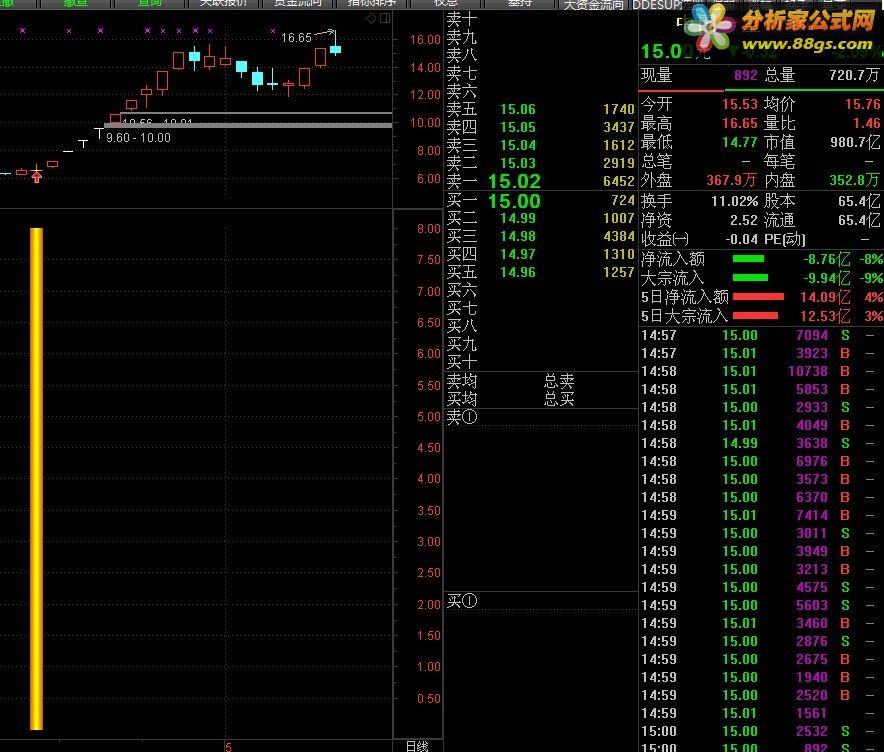Select the 卖三 row price 15.04
Image resolution: width=884 pixels, height=752 pixels.
tap(518, 145)
